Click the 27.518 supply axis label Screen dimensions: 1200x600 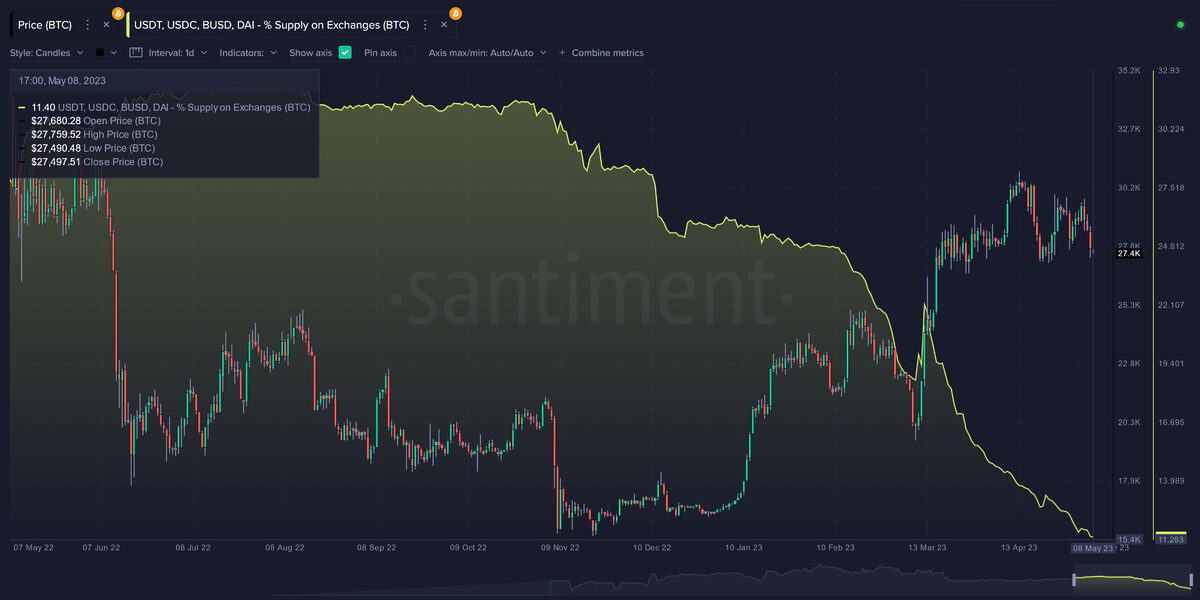click(x=1171, y=188)
